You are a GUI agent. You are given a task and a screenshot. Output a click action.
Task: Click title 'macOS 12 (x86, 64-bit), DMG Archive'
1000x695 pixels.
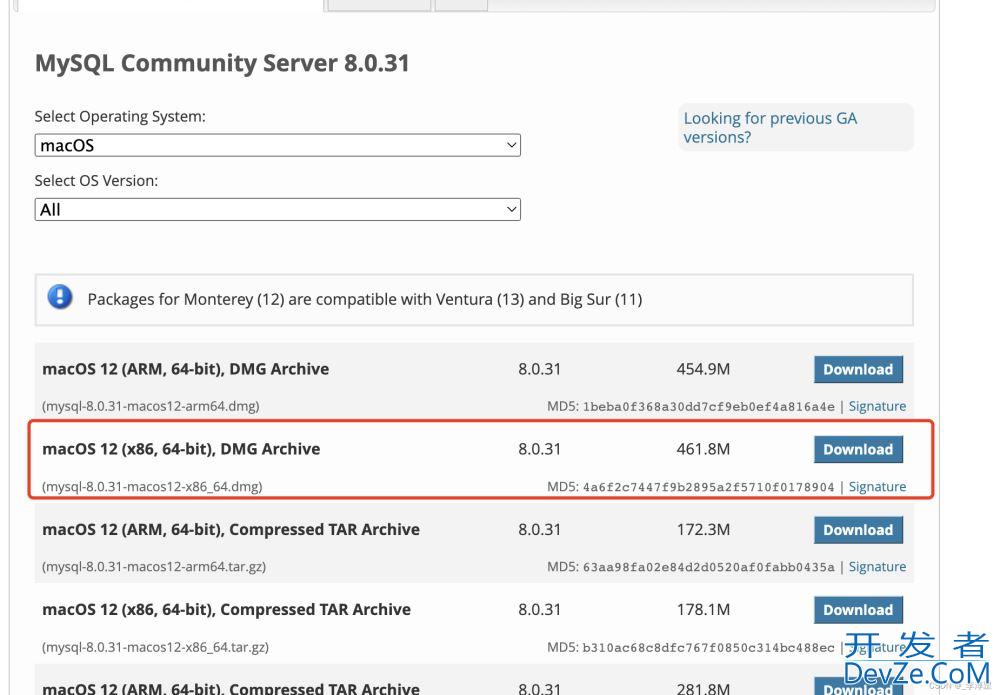point(181,450)
